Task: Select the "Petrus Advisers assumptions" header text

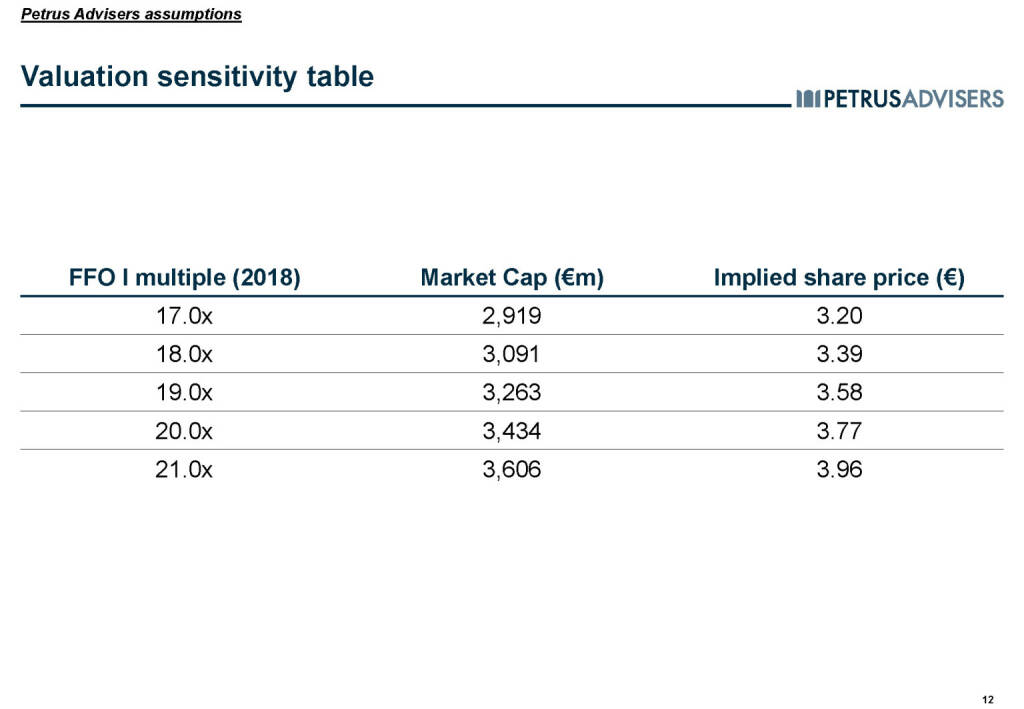Action: coord(131,14)
